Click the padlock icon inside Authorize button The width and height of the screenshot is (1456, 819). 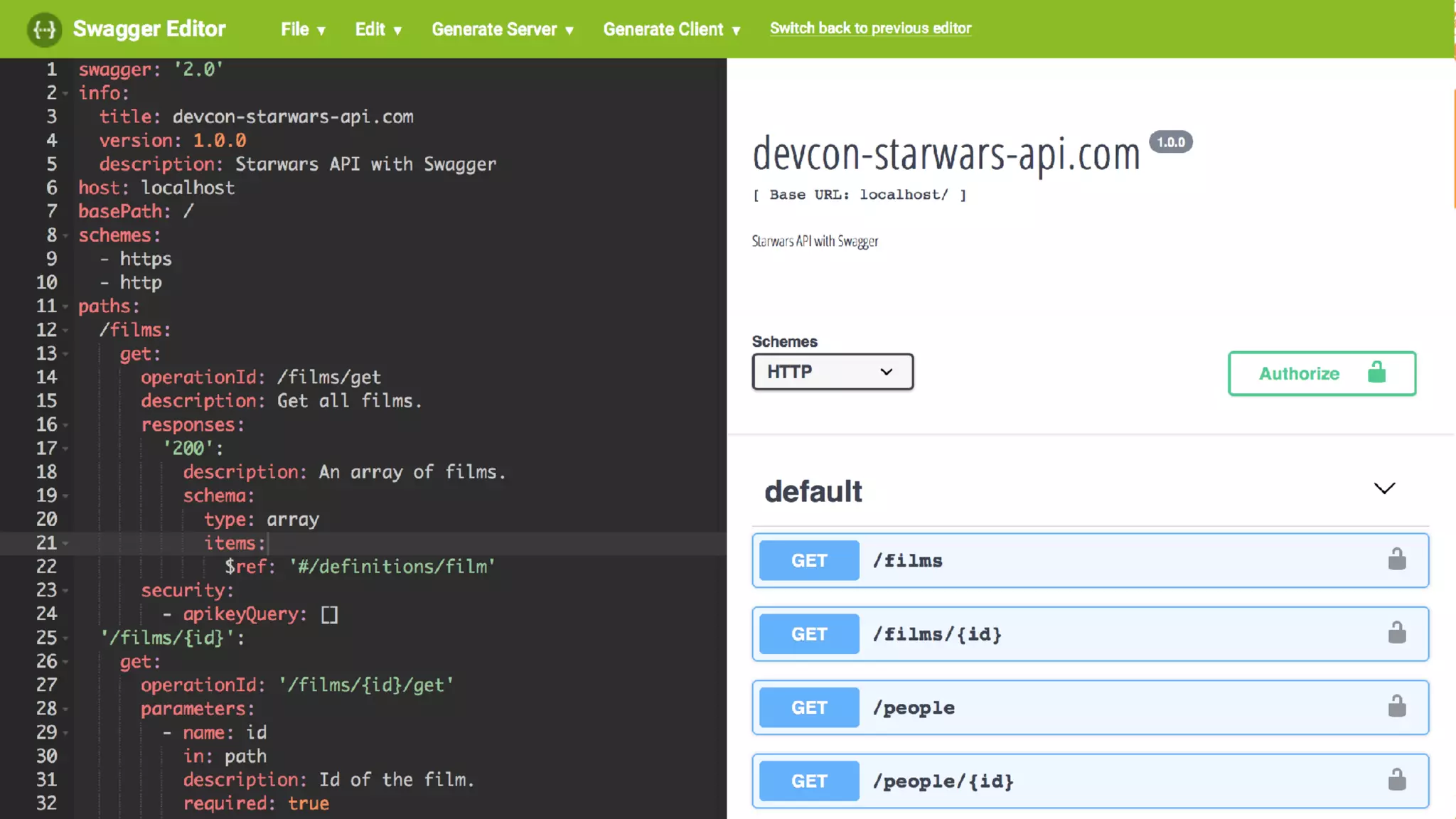pyautogui.click(x=1376, y=373)
